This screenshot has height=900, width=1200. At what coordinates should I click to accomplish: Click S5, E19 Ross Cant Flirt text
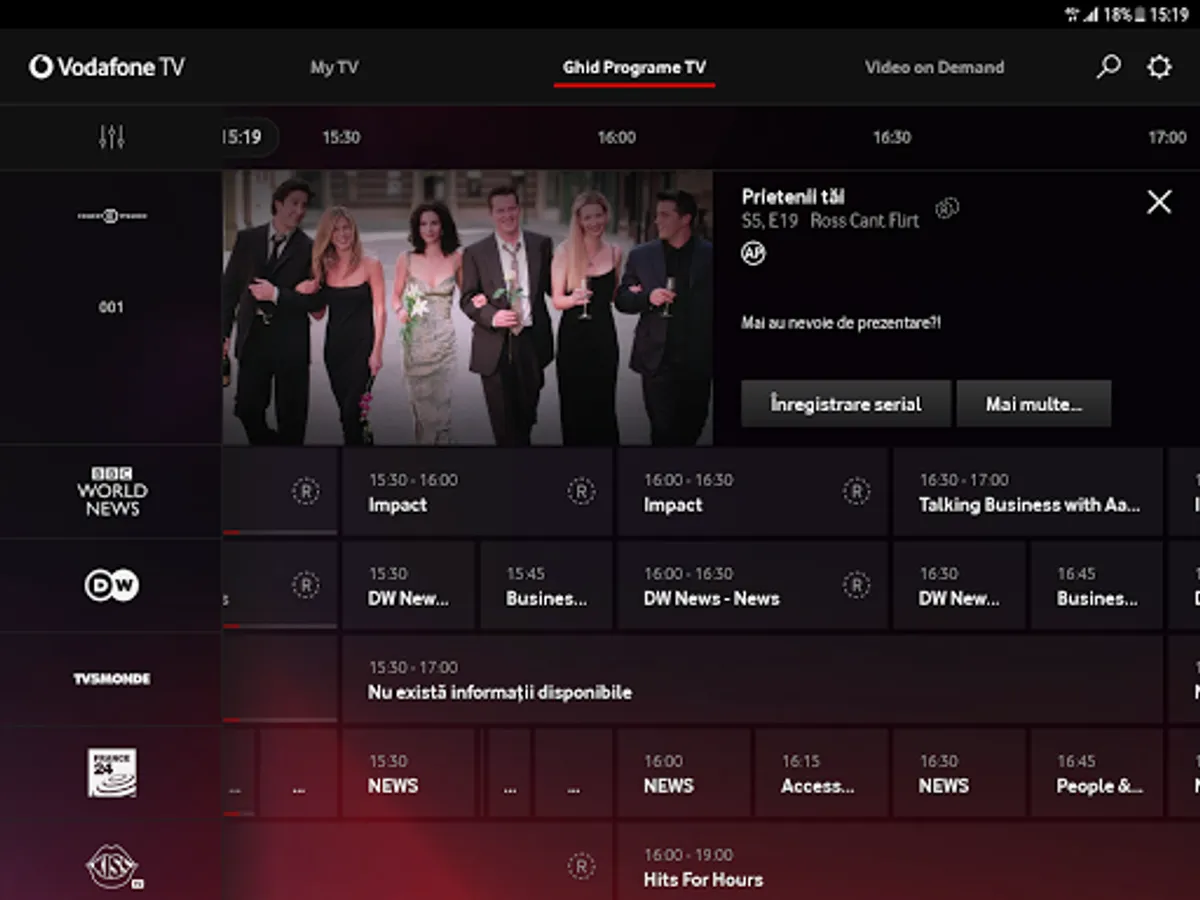830,221
